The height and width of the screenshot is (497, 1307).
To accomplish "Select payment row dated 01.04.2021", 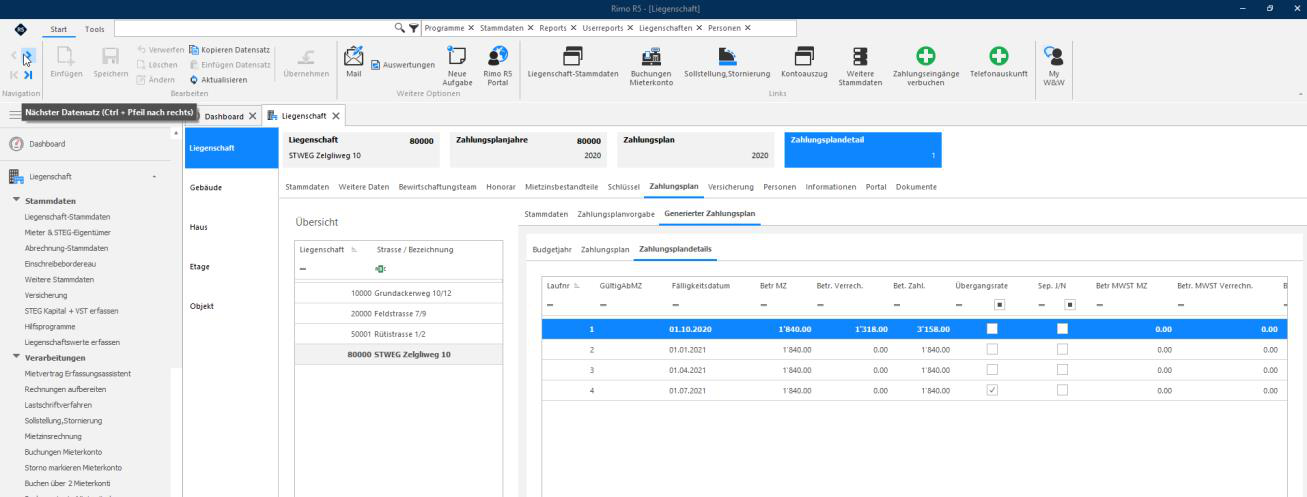I will coord(915,370).
